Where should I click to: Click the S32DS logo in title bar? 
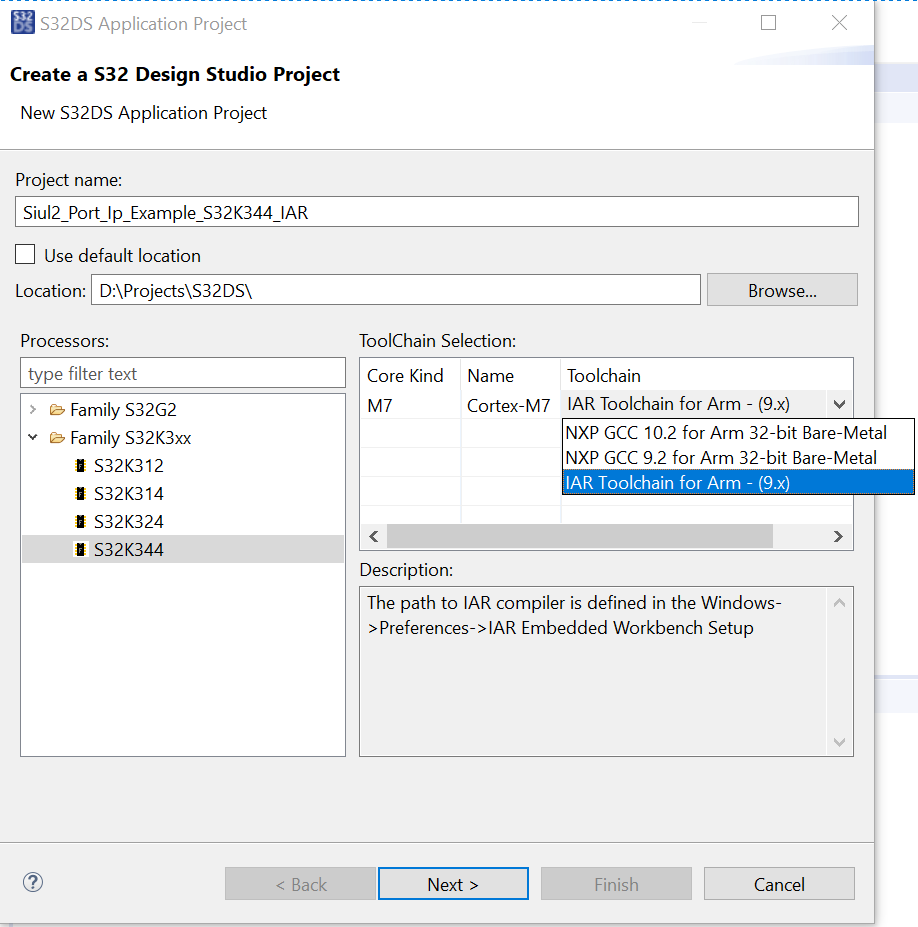(22, 23)
